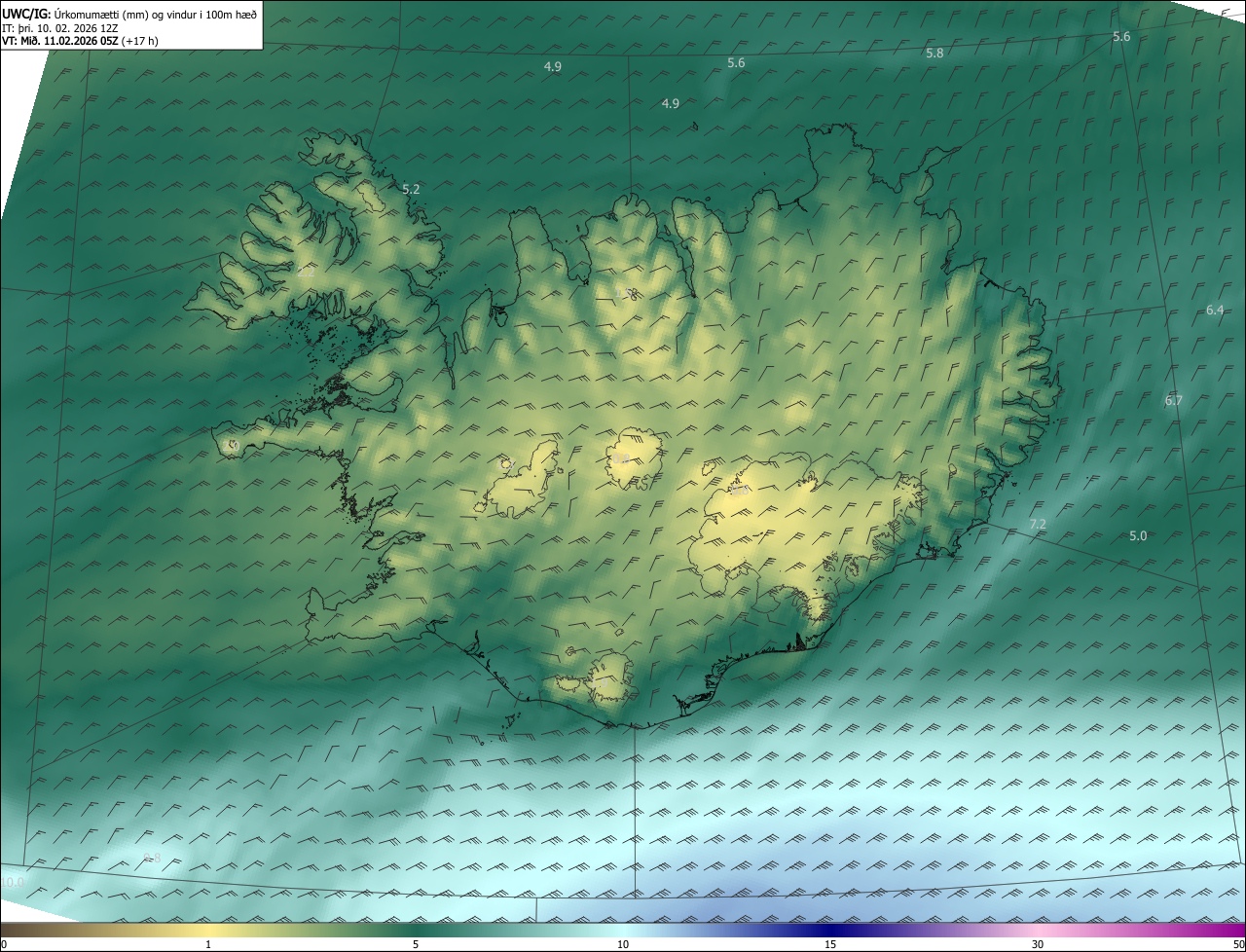The image size is (1246, 952).
Task: Click the faint map value label 8.8
Action: point(152,857)
